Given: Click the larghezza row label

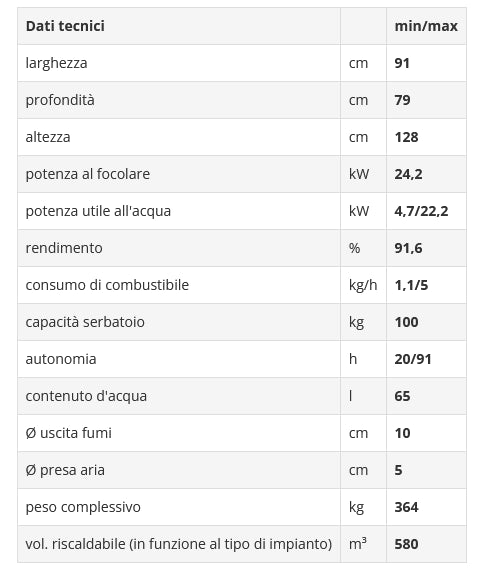Looking at the screenshot, I should [x=56, y=63].
